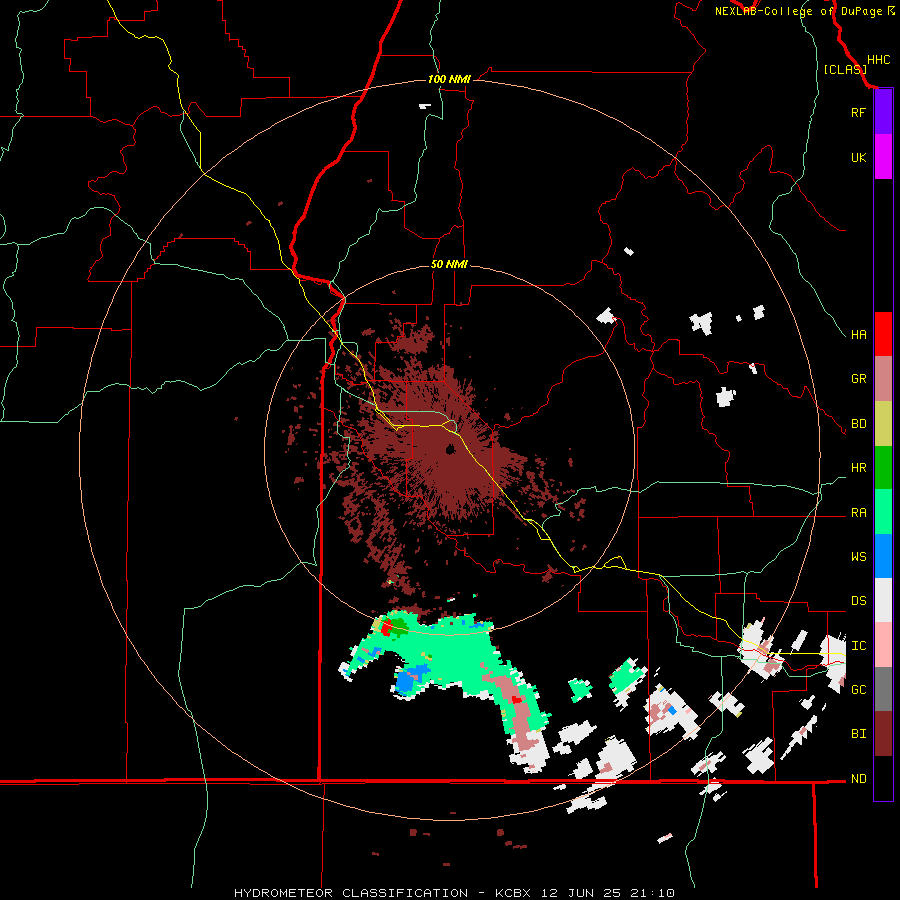
Task: Click the ND black legend swatch
Action: click(x=883, y=778)
